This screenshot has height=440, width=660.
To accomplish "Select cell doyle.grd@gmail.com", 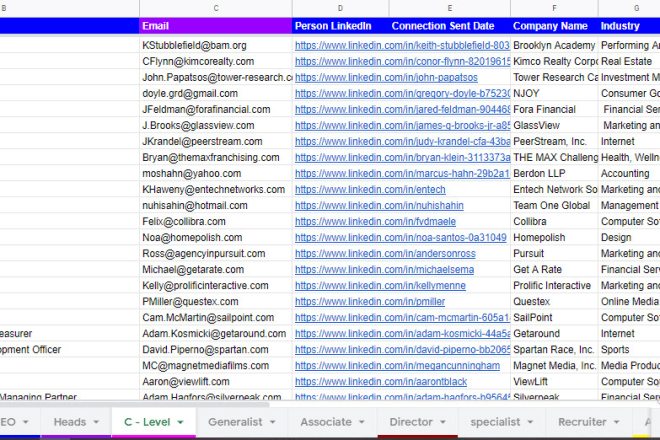I will point(216,93).
